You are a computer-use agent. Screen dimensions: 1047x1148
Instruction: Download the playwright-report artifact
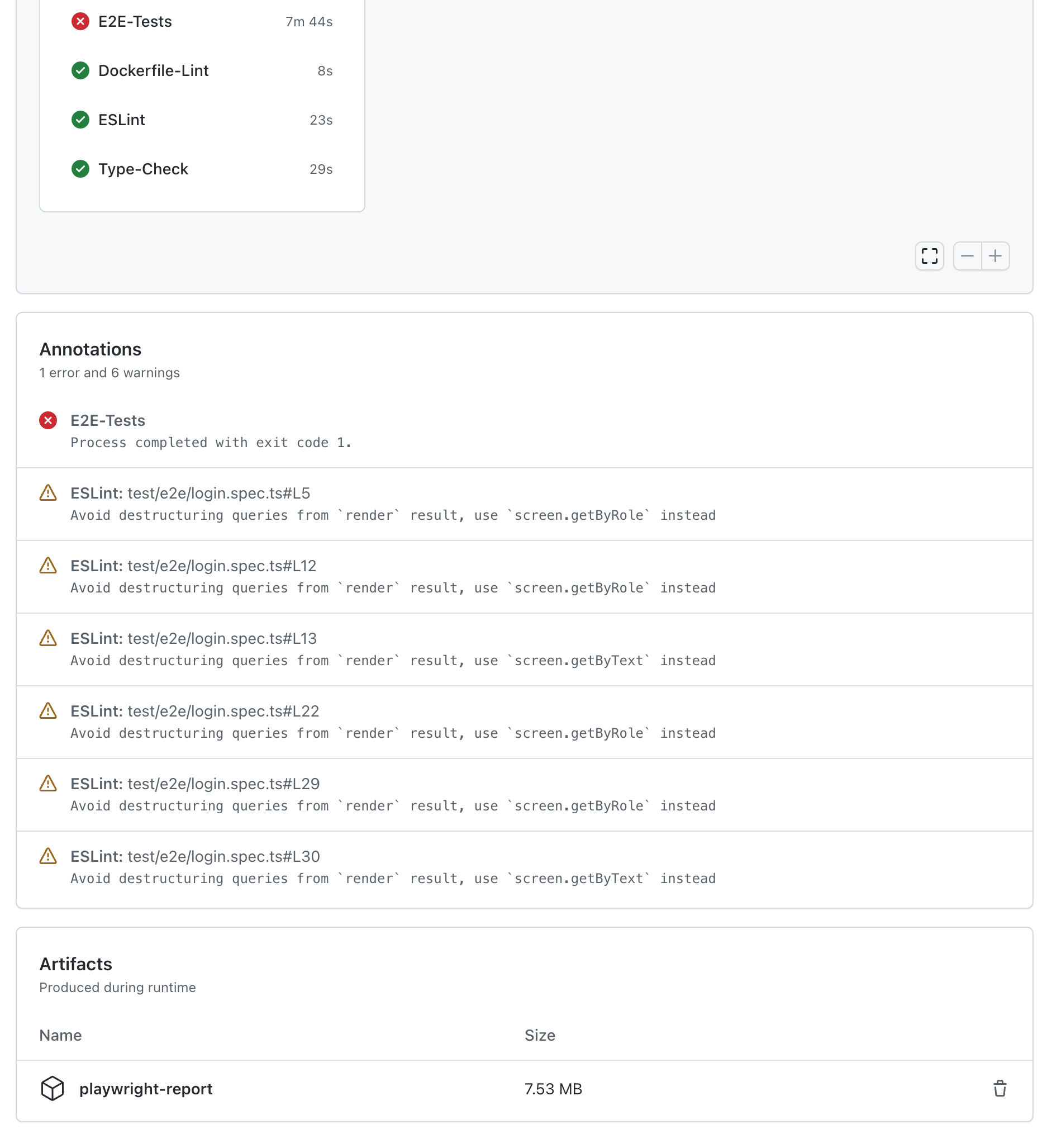pos(146,1088)
